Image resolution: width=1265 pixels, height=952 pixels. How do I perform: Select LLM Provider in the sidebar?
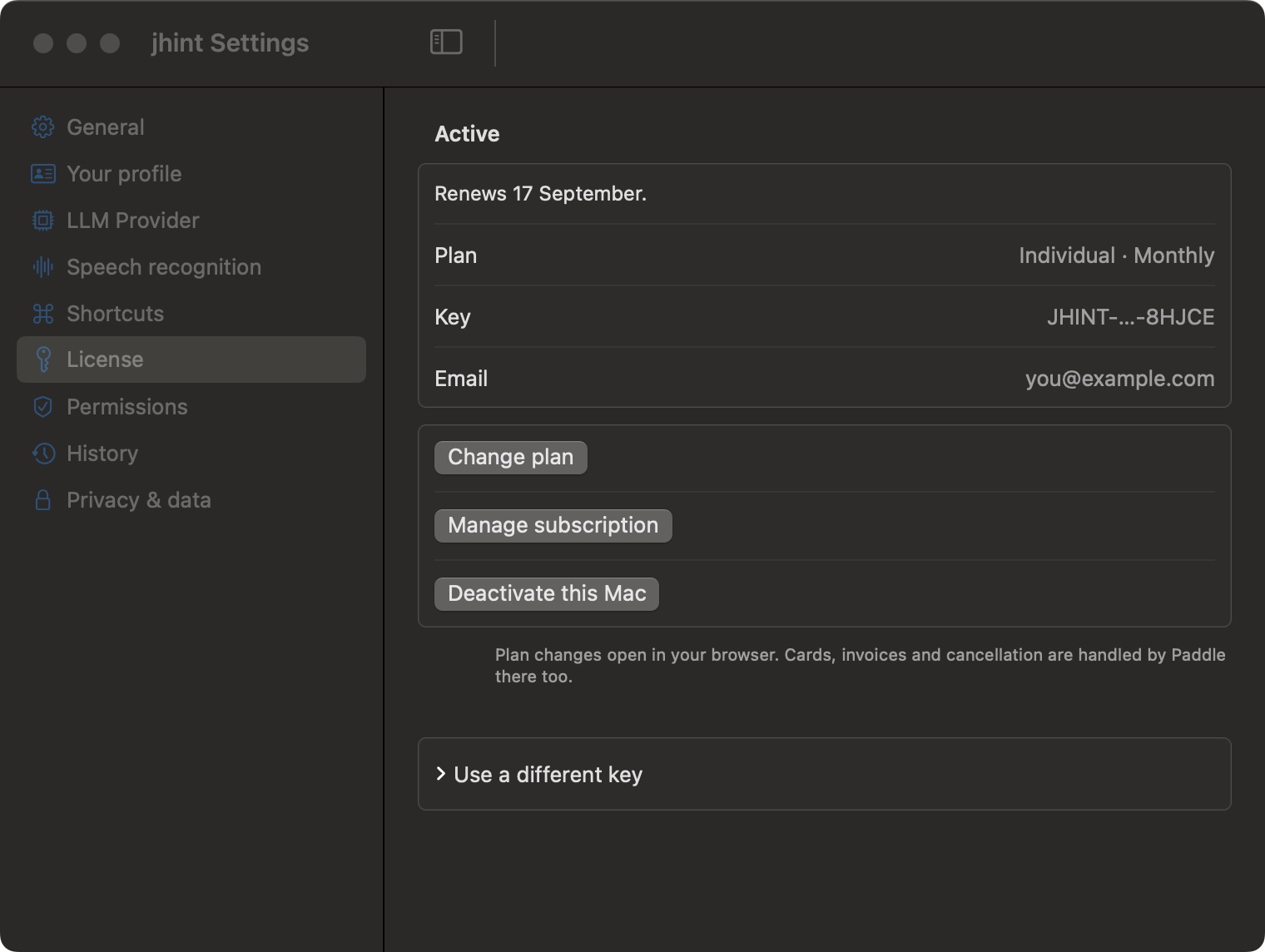coord(191,221)
